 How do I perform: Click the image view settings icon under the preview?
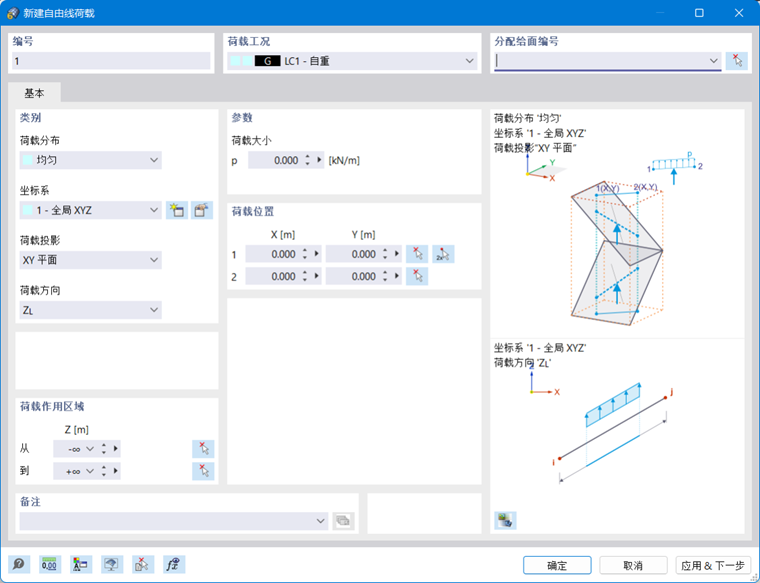(x=505, y=520)
